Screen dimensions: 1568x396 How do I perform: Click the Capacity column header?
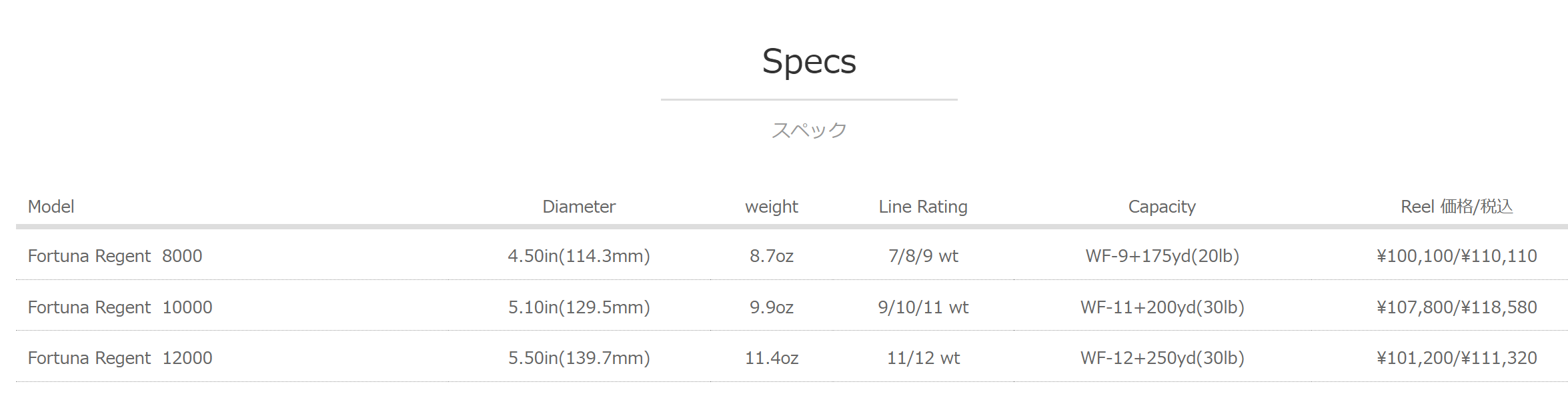click(x=1162, y=207)
